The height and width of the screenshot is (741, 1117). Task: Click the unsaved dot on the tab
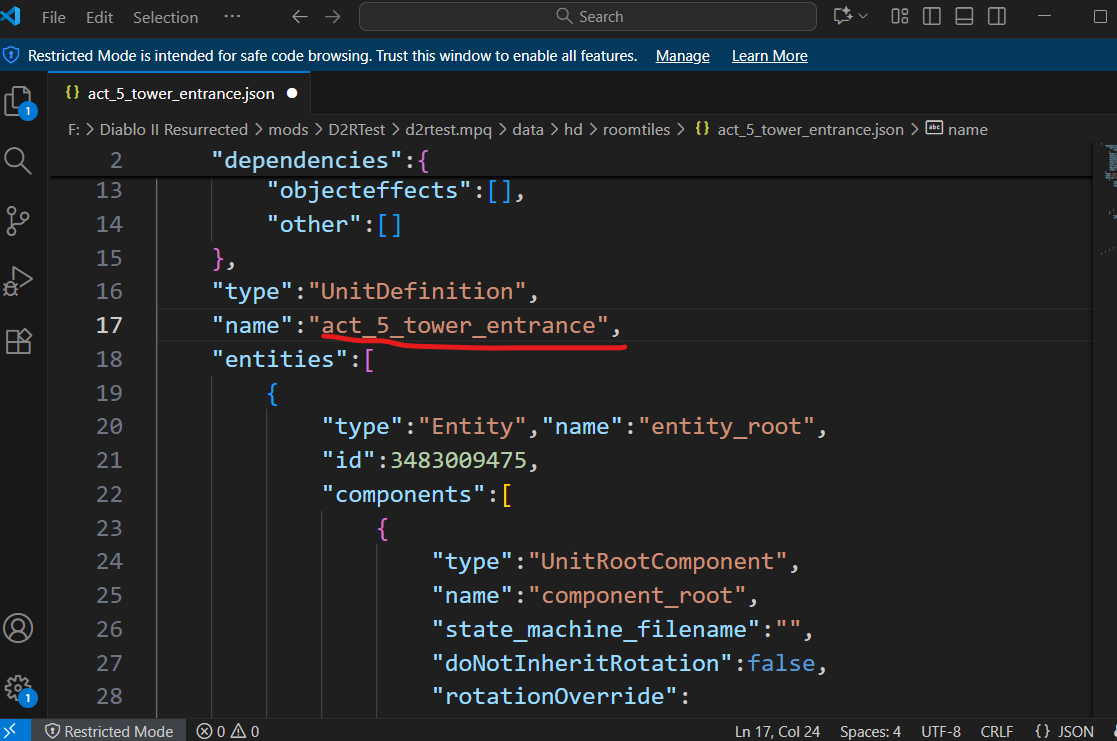click(292, 93)
